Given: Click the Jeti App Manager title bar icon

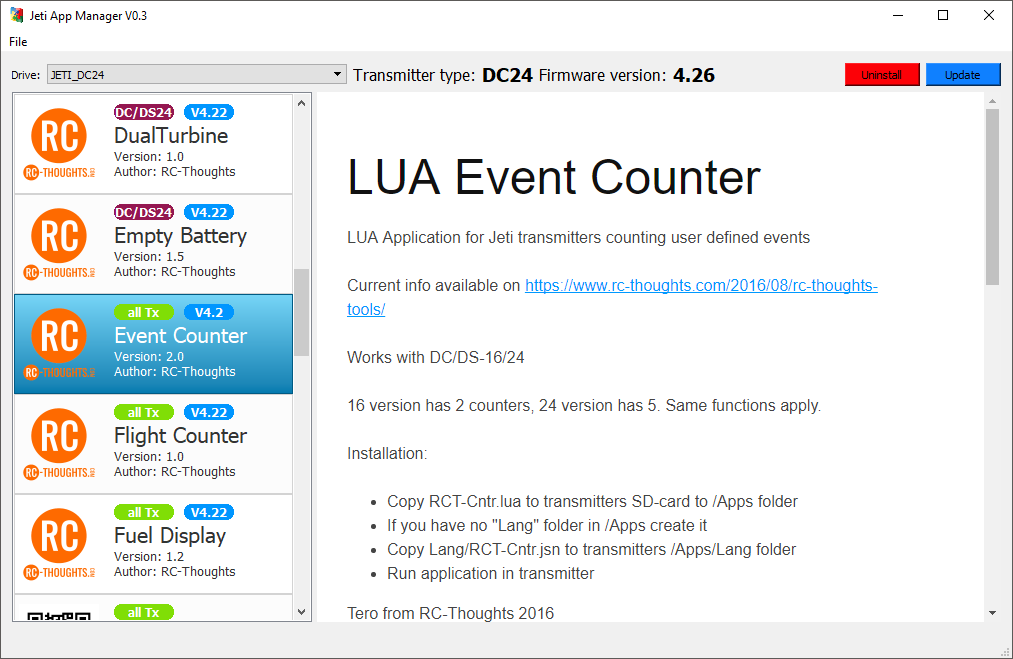Looking at the screenshot, I should (x=17, y=15).
